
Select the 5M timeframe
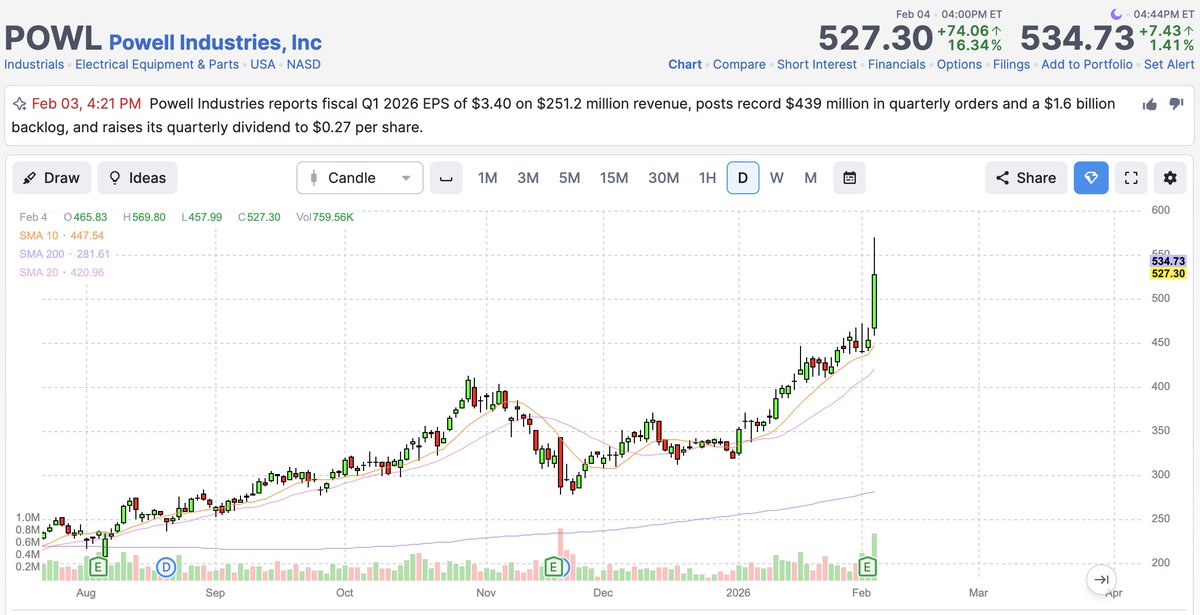coord(569,178)
